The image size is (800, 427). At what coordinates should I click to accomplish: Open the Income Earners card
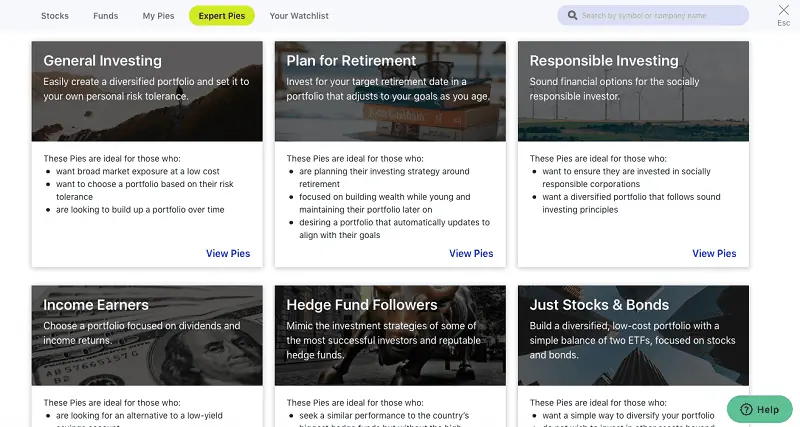(147, 335)
